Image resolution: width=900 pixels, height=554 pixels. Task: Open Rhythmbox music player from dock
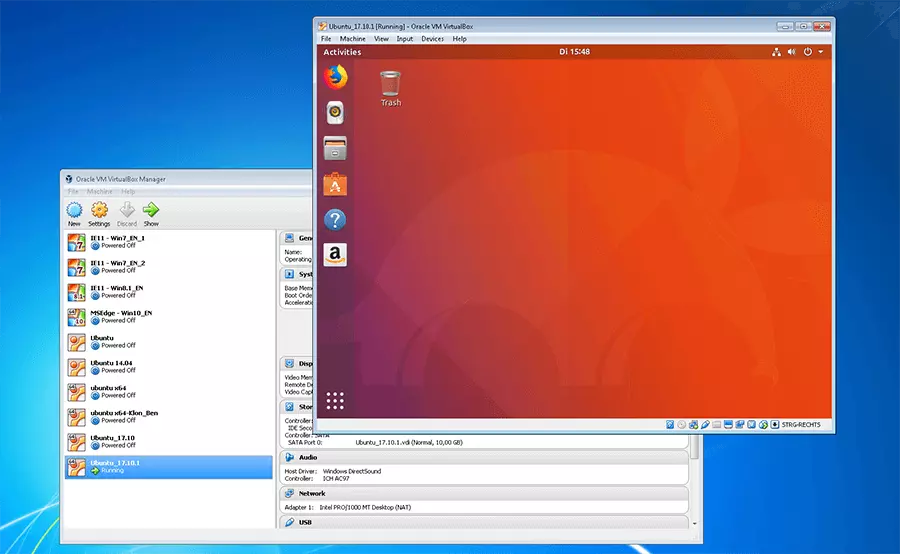click(x=336, y=111)
